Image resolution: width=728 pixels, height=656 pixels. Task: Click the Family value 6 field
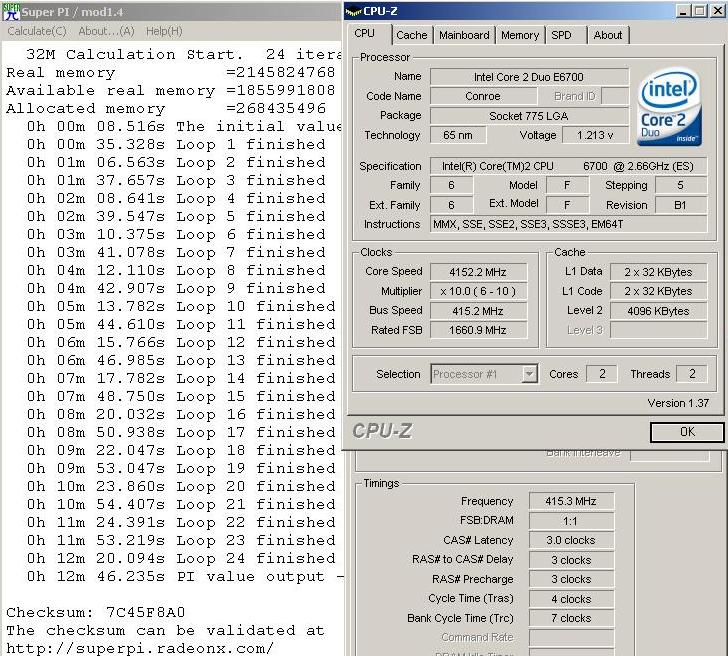pyautogui.click(x=451, y=185)
